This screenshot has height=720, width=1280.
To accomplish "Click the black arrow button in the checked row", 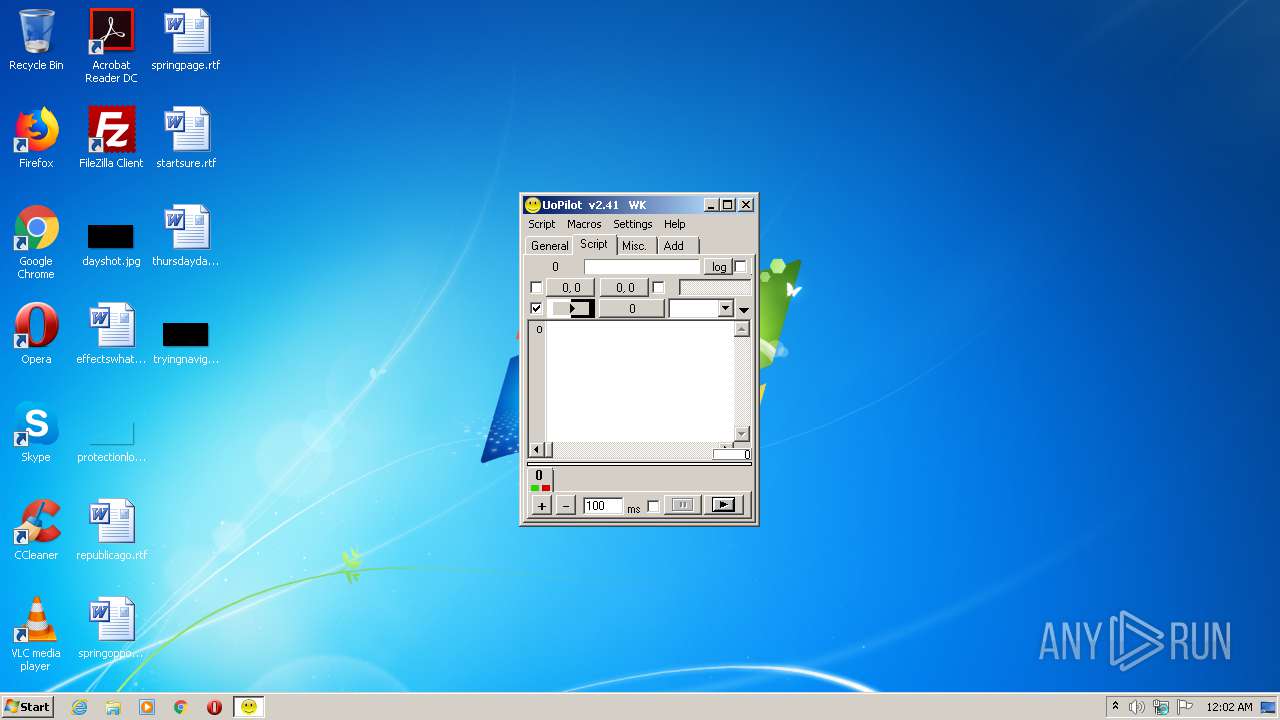I will pos(571,309).
